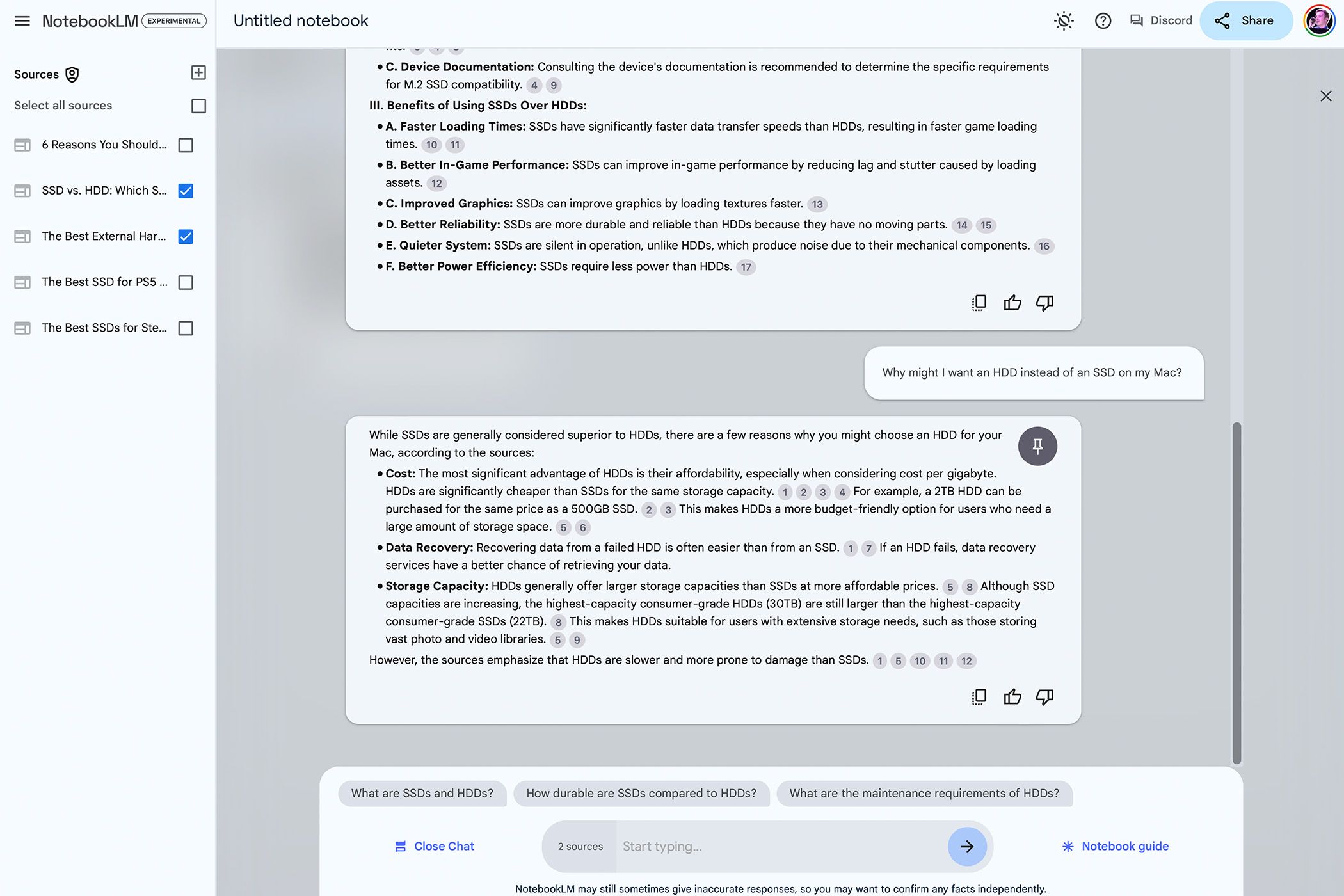Click the thumbs up icon on SSD response
The width and height of the screenshot is (1344, 896).
pyautogui.click(x=1012, y=303)
